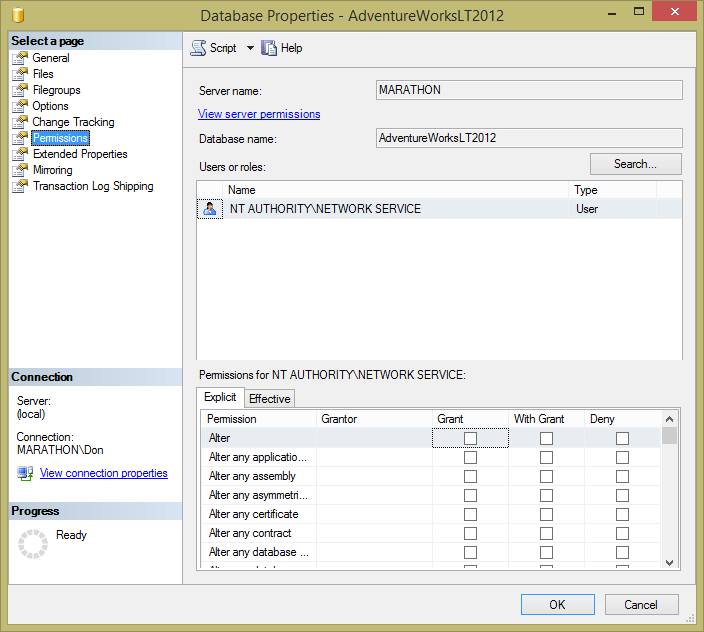Screen dimensions: 704x632
Task: Click the Change Tracking page icon
Action: point(20,122)
